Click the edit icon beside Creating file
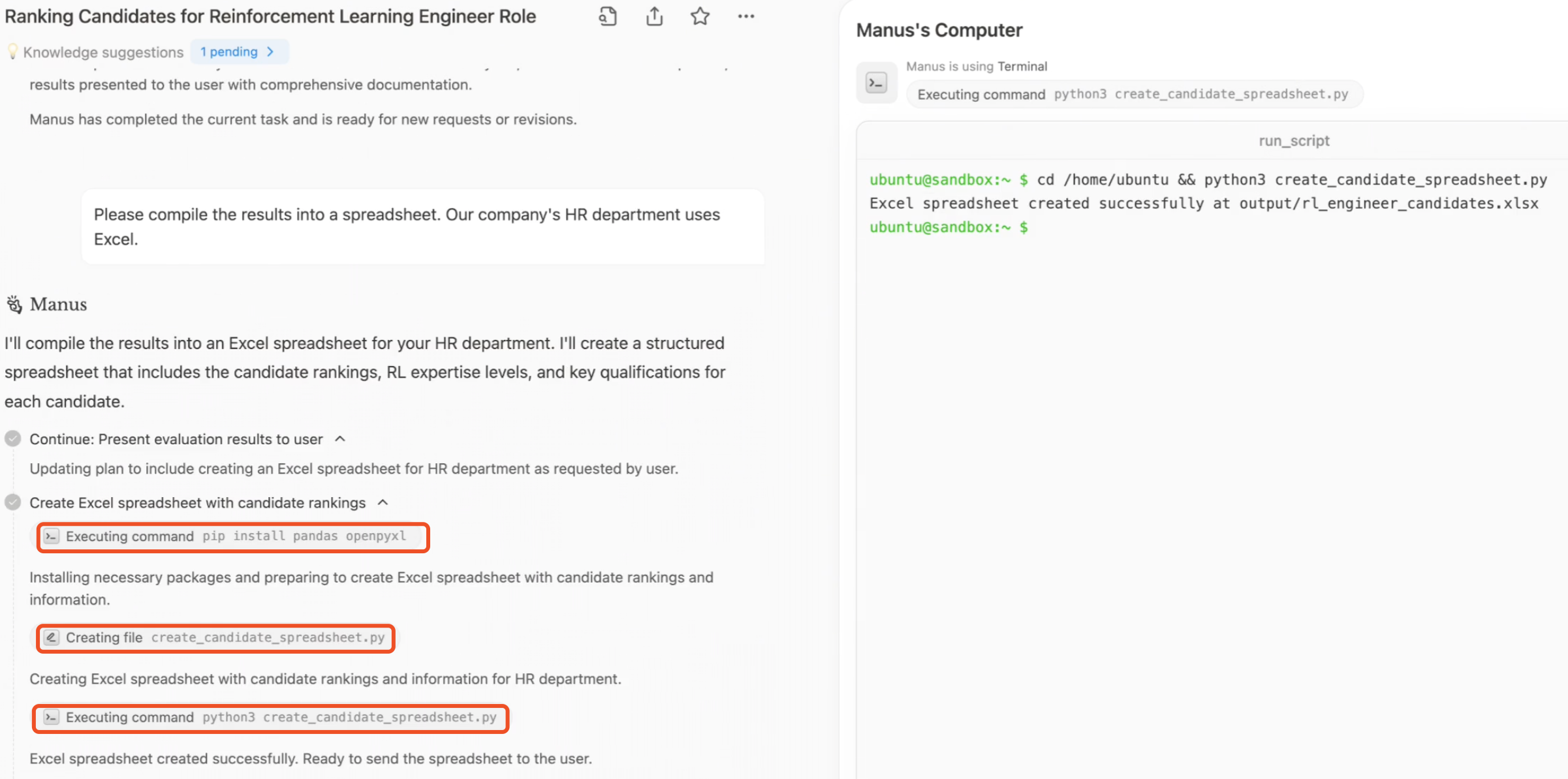The image size is (1568, 779). click(52, 637)
